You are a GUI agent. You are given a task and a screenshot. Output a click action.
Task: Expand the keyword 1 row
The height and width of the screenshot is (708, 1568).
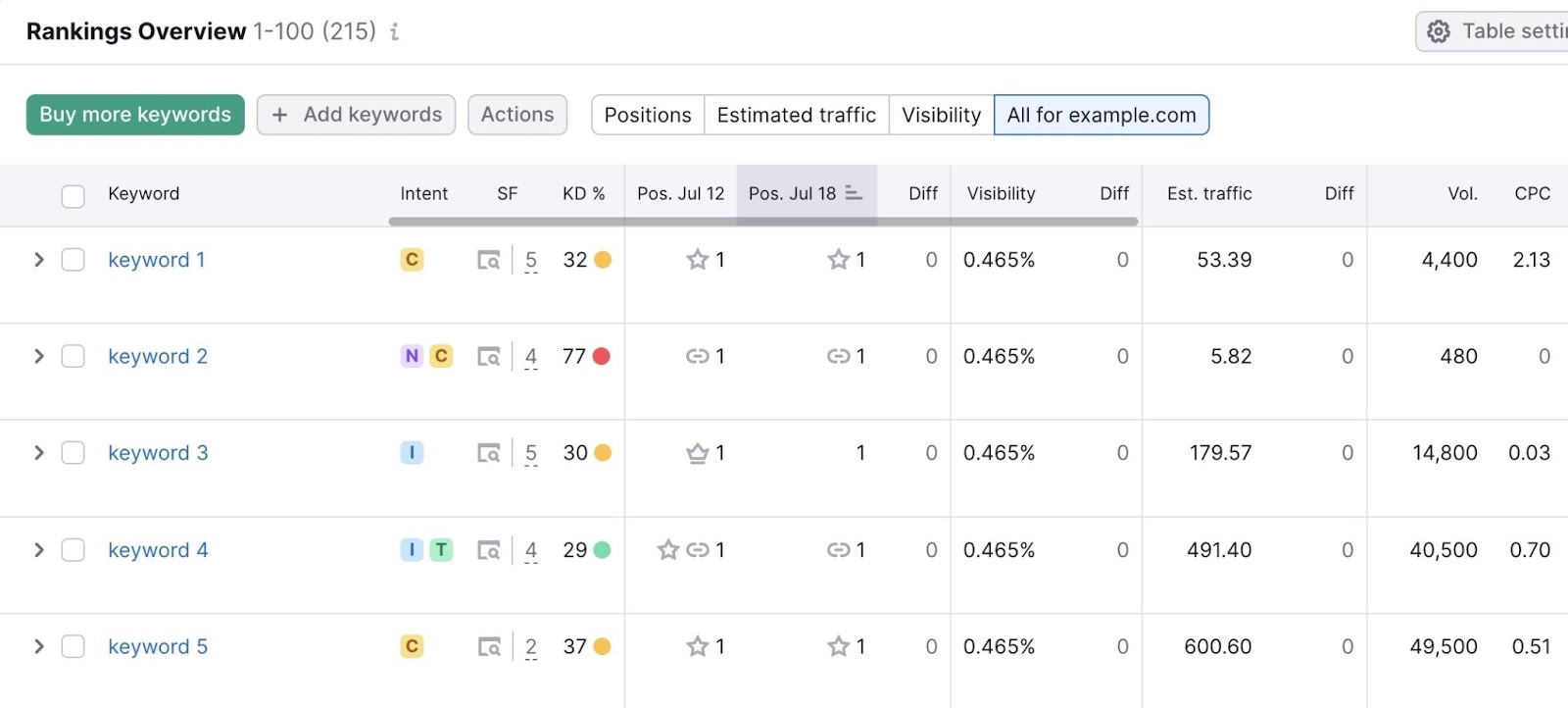coord(39,260)
